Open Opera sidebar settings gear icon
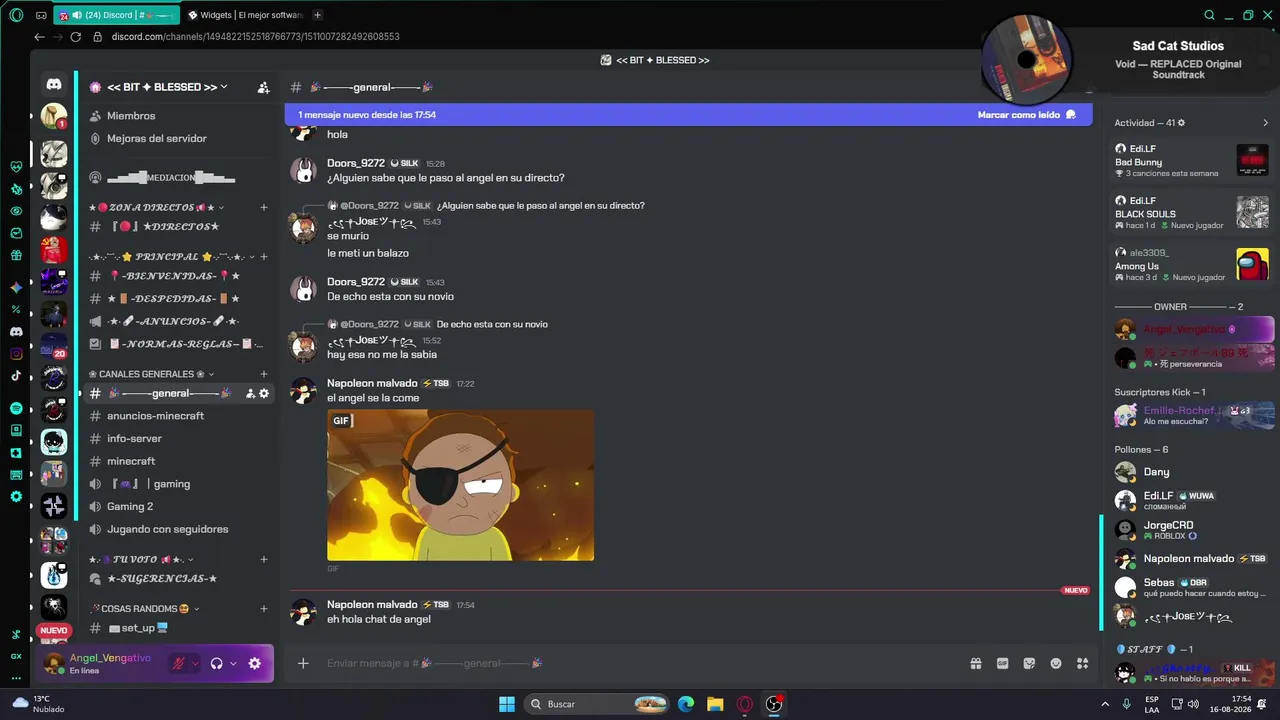Image resolution: width=1280 pixels, height=720 pixels. (x=16, y=497)
